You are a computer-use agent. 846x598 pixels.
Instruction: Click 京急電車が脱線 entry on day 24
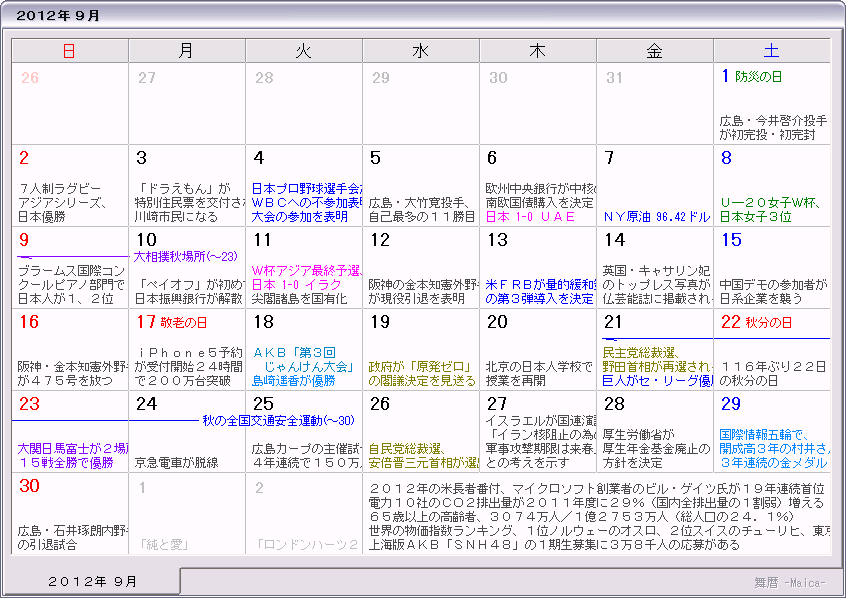(x=176, y=463)
